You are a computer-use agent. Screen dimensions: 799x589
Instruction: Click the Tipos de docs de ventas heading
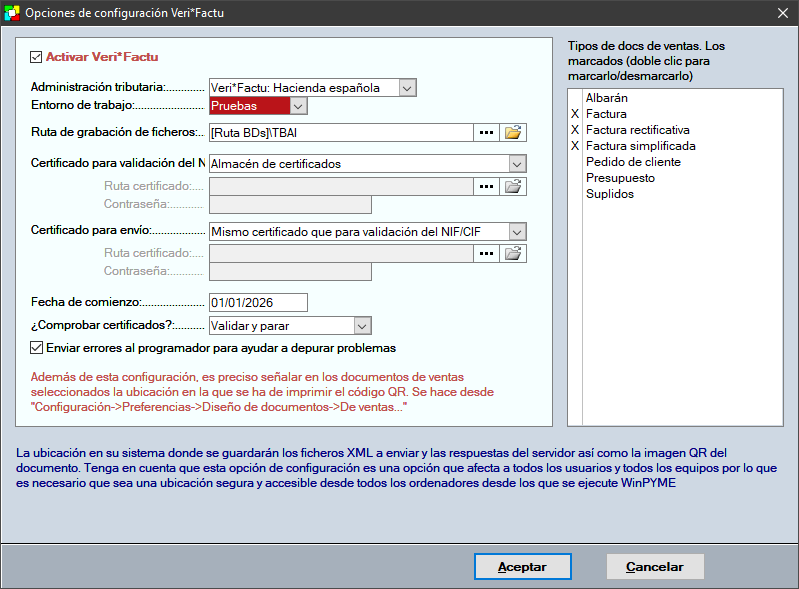(646, 61)
